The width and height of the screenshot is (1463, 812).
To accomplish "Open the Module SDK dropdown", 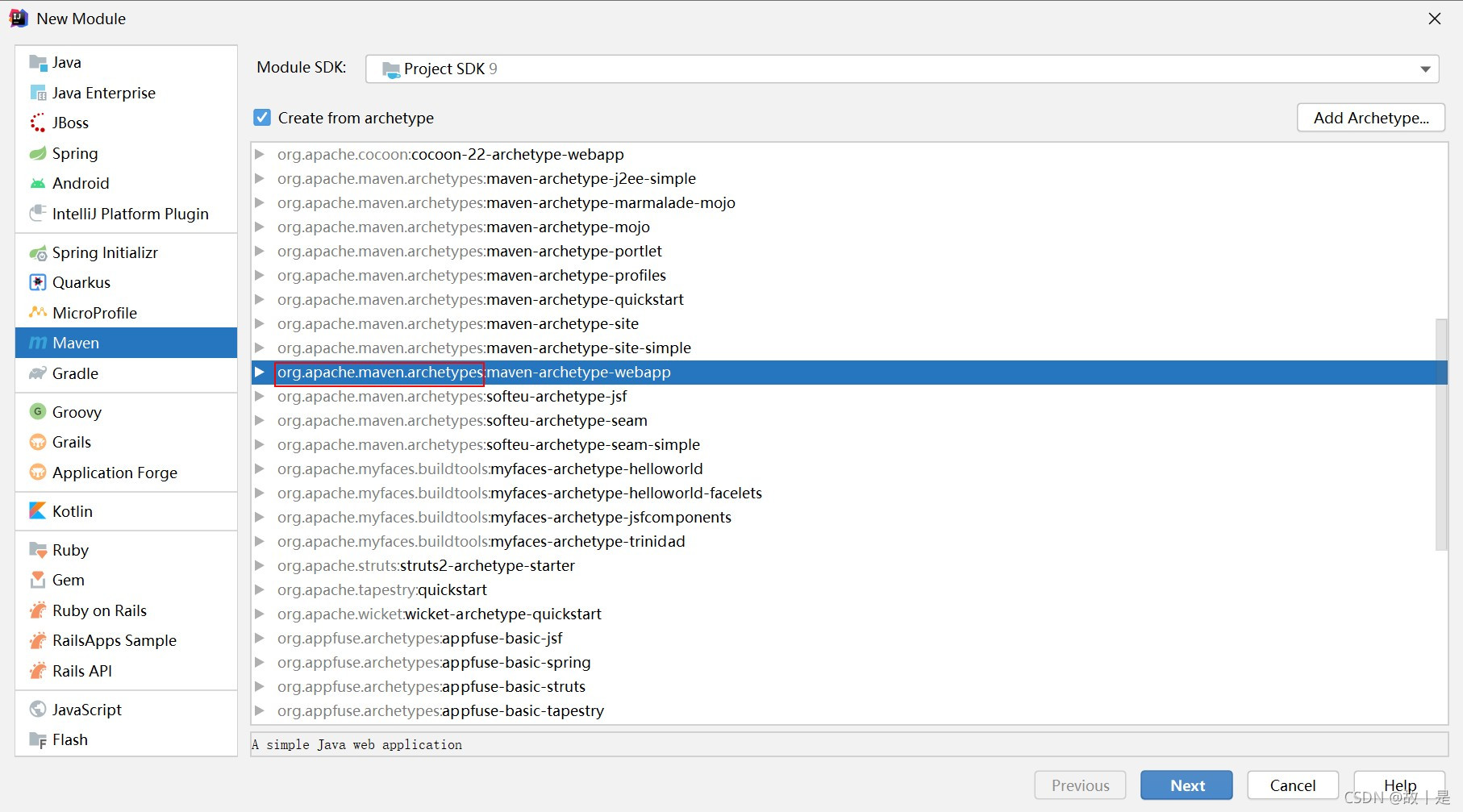I will (x=902, y=69).
